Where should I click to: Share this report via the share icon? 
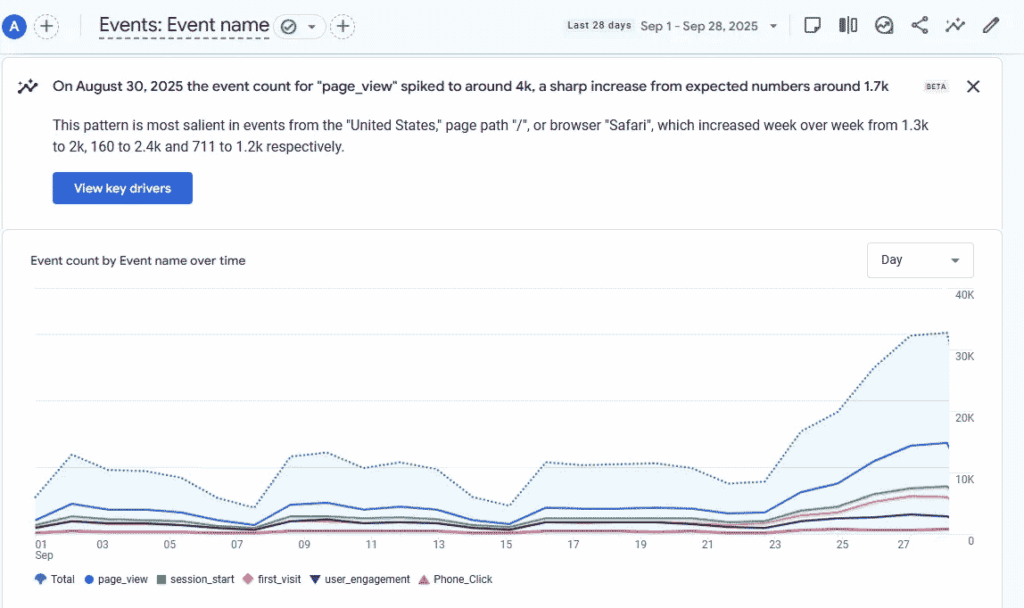coord(920,25)
